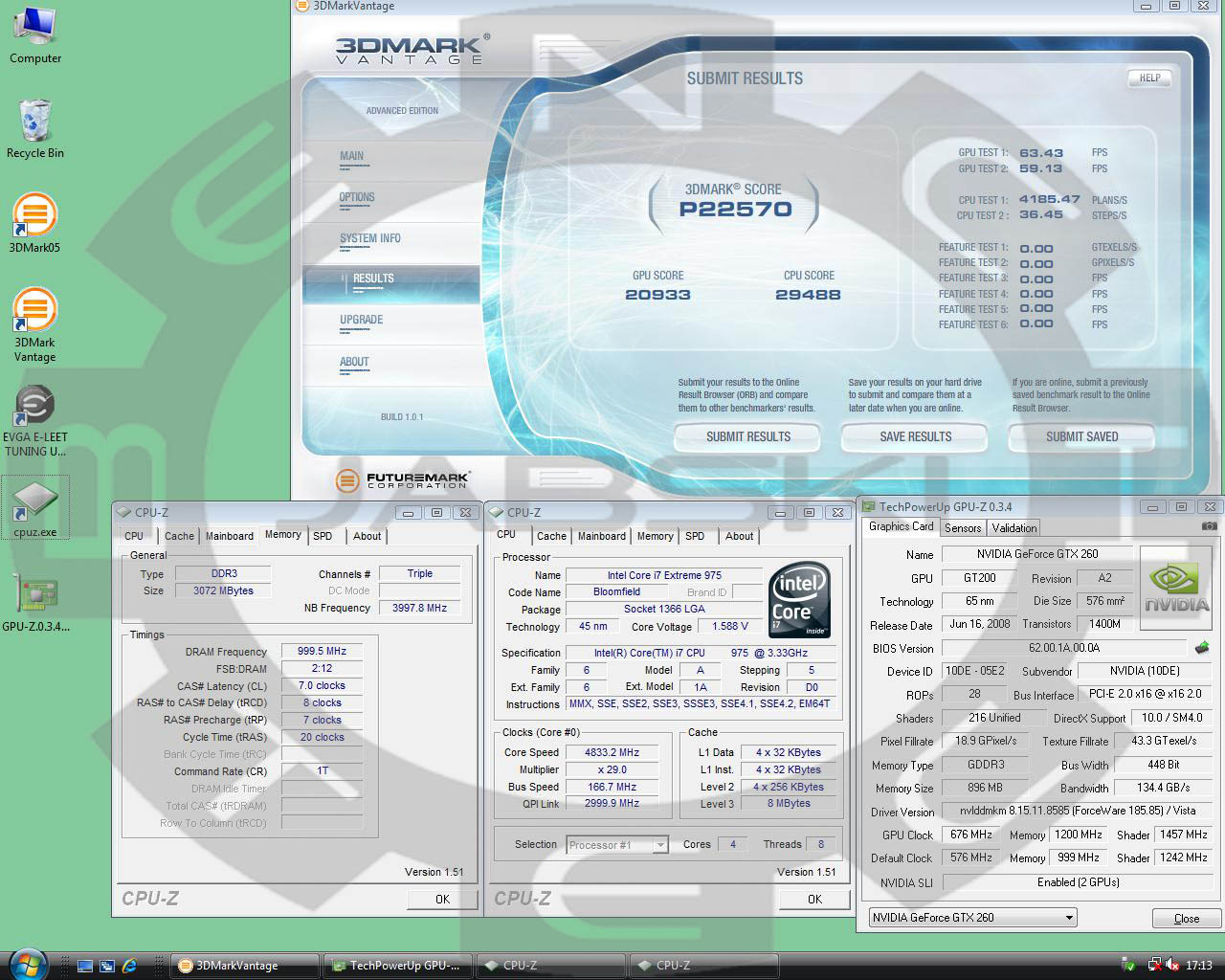Open the About tab in the Processor CPU-Z window
This screenshot has height=980, width=1225.
pyautogui.click(x=739, y=536)
